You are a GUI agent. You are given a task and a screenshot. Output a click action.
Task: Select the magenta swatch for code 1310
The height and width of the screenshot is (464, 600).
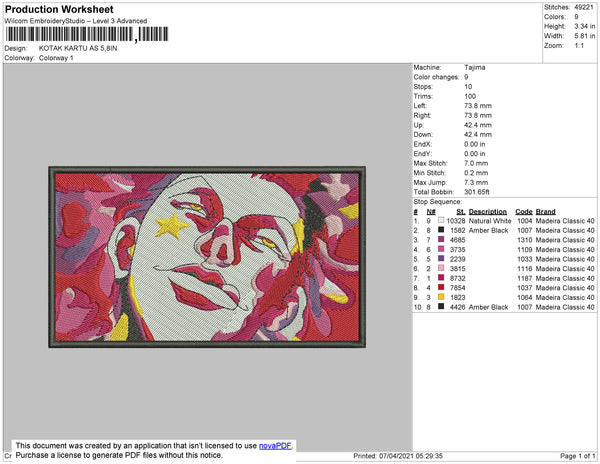pyautogui.click(x=441, y=239)
